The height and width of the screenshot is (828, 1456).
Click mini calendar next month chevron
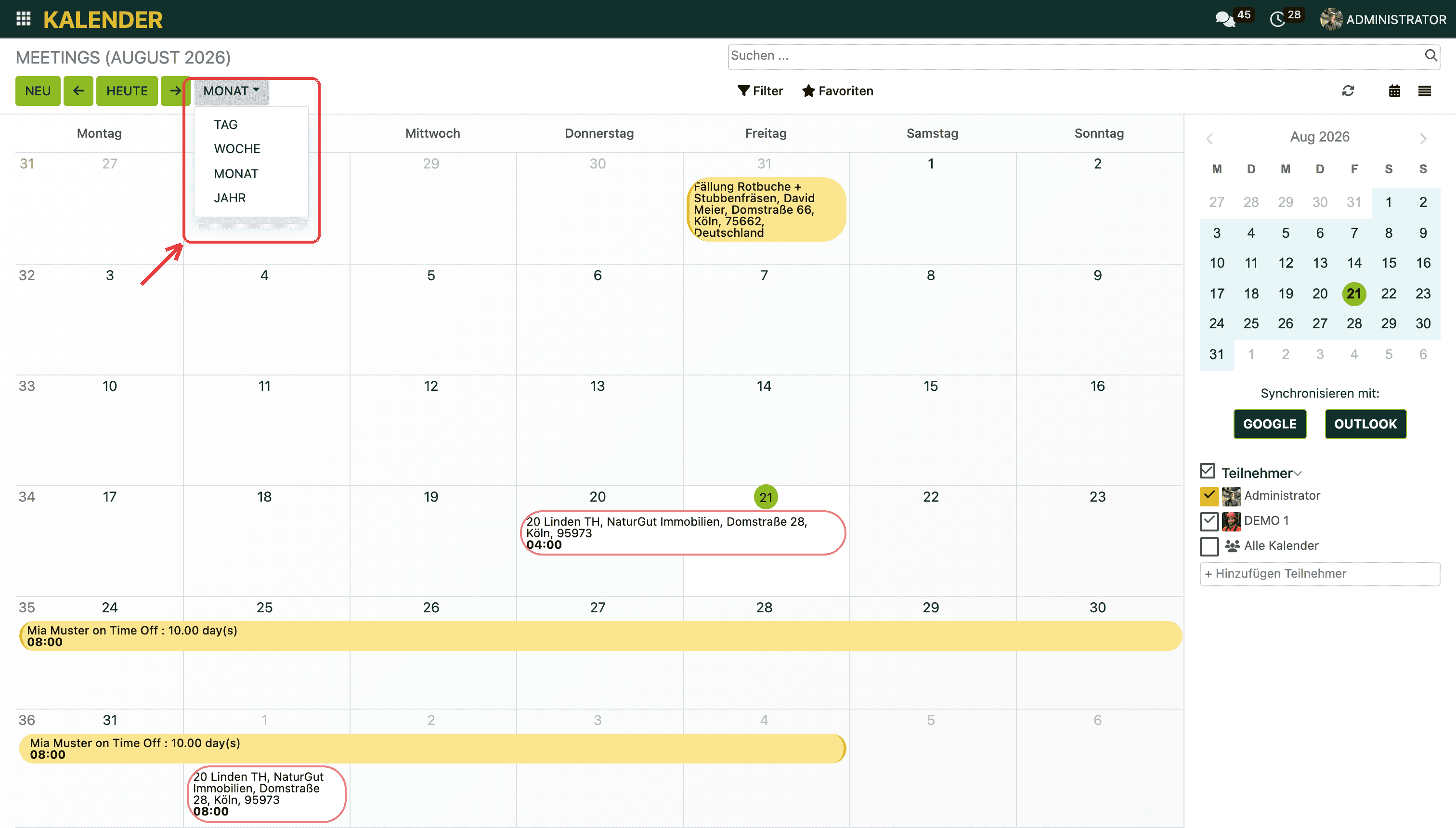(x=1423, y=138)
